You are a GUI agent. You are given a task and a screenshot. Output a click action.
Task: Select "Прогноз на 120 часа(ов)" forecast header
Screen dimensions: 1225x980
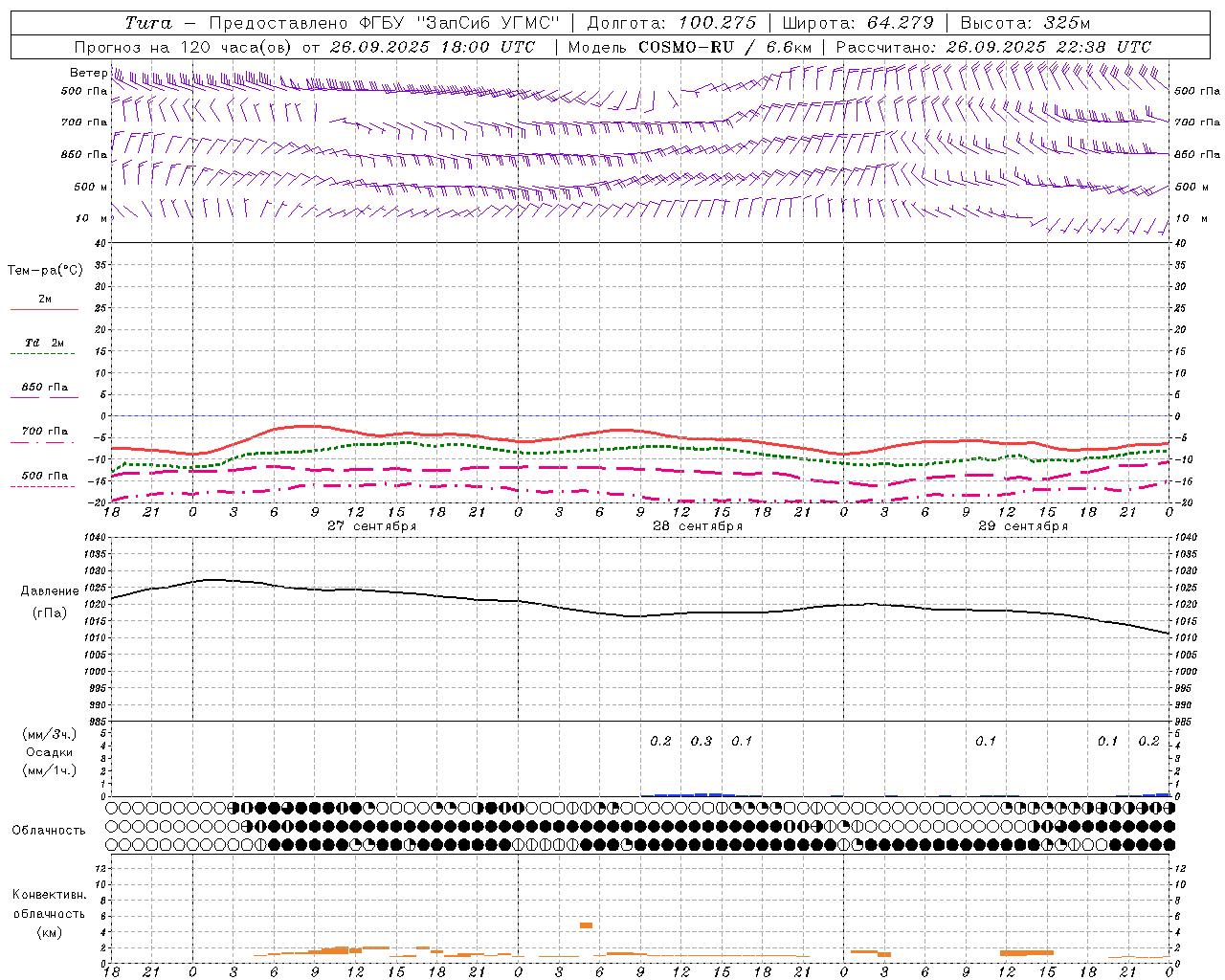click(x=185, y=47)
